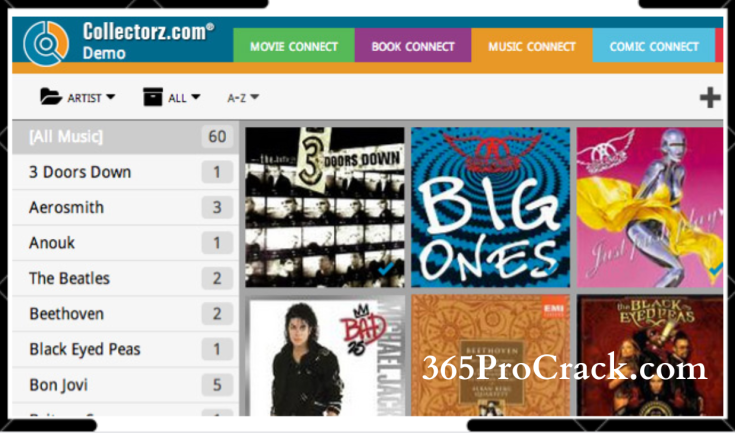Toggle checkmark on Just Push Play cover

coord(716,270)
